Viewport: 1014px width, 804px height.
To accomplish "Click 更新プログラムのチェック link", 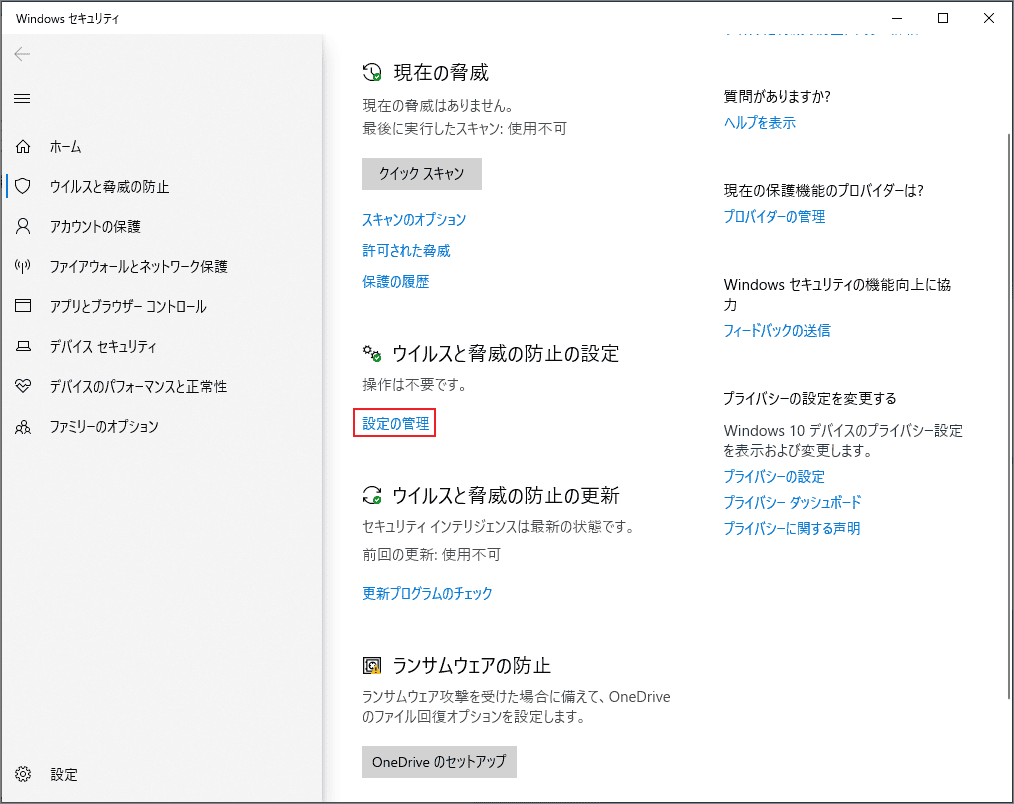I will click(x=427, y=593).
